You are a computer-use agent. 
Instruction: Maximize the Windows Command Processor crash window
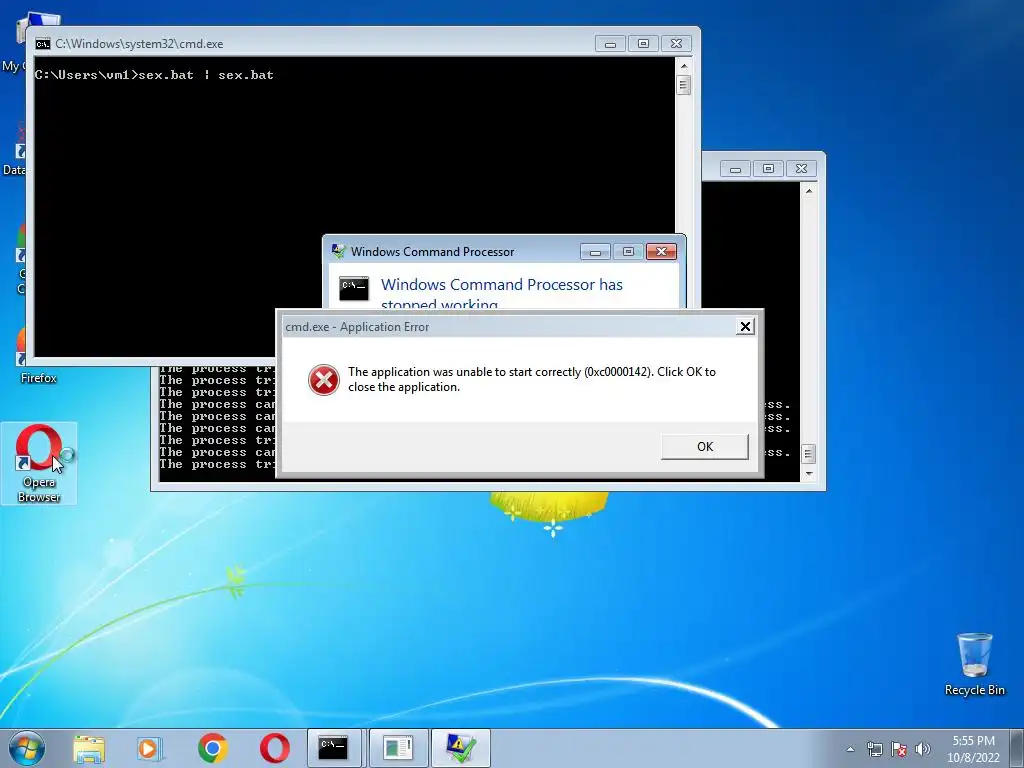pyautogui.click(x=628, y=251)
